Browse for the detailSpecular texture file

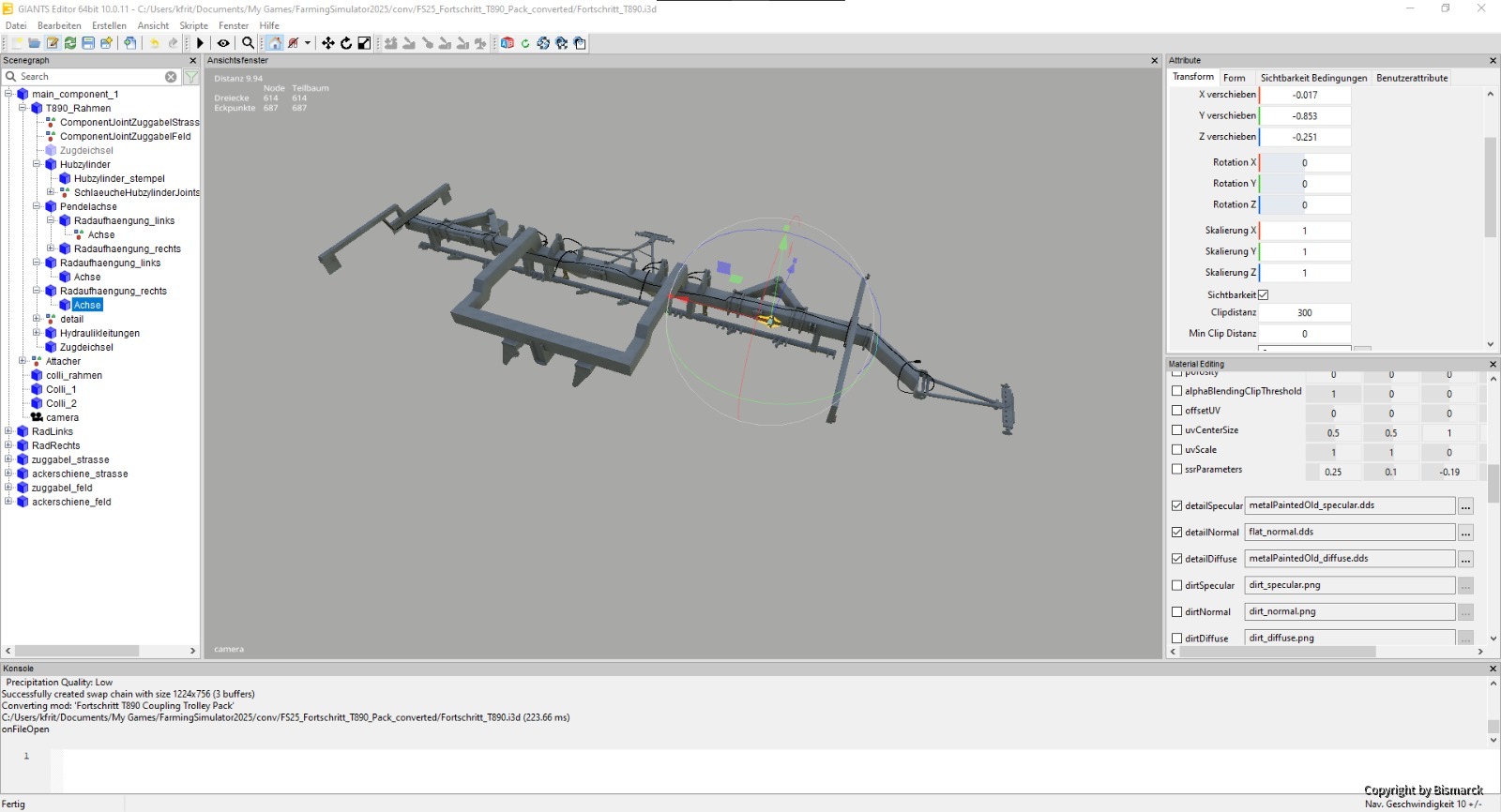[x=1465, y=506]
